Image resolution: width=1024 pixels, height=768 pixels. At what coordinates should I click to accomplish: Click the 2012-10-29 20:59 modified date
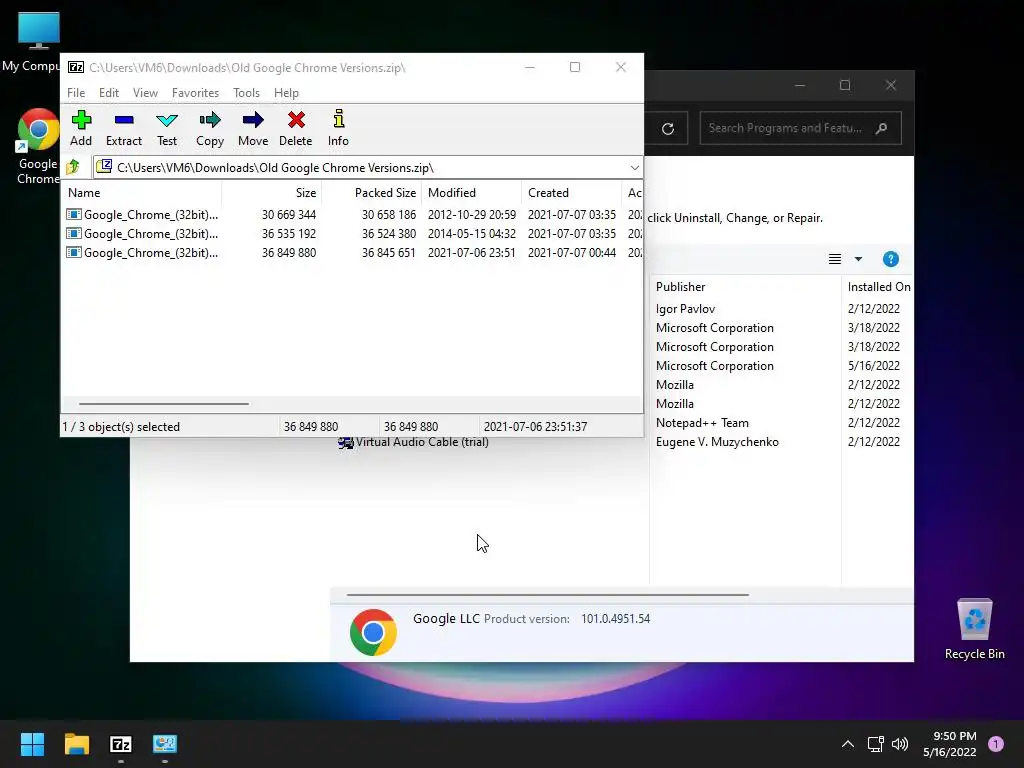472,215
